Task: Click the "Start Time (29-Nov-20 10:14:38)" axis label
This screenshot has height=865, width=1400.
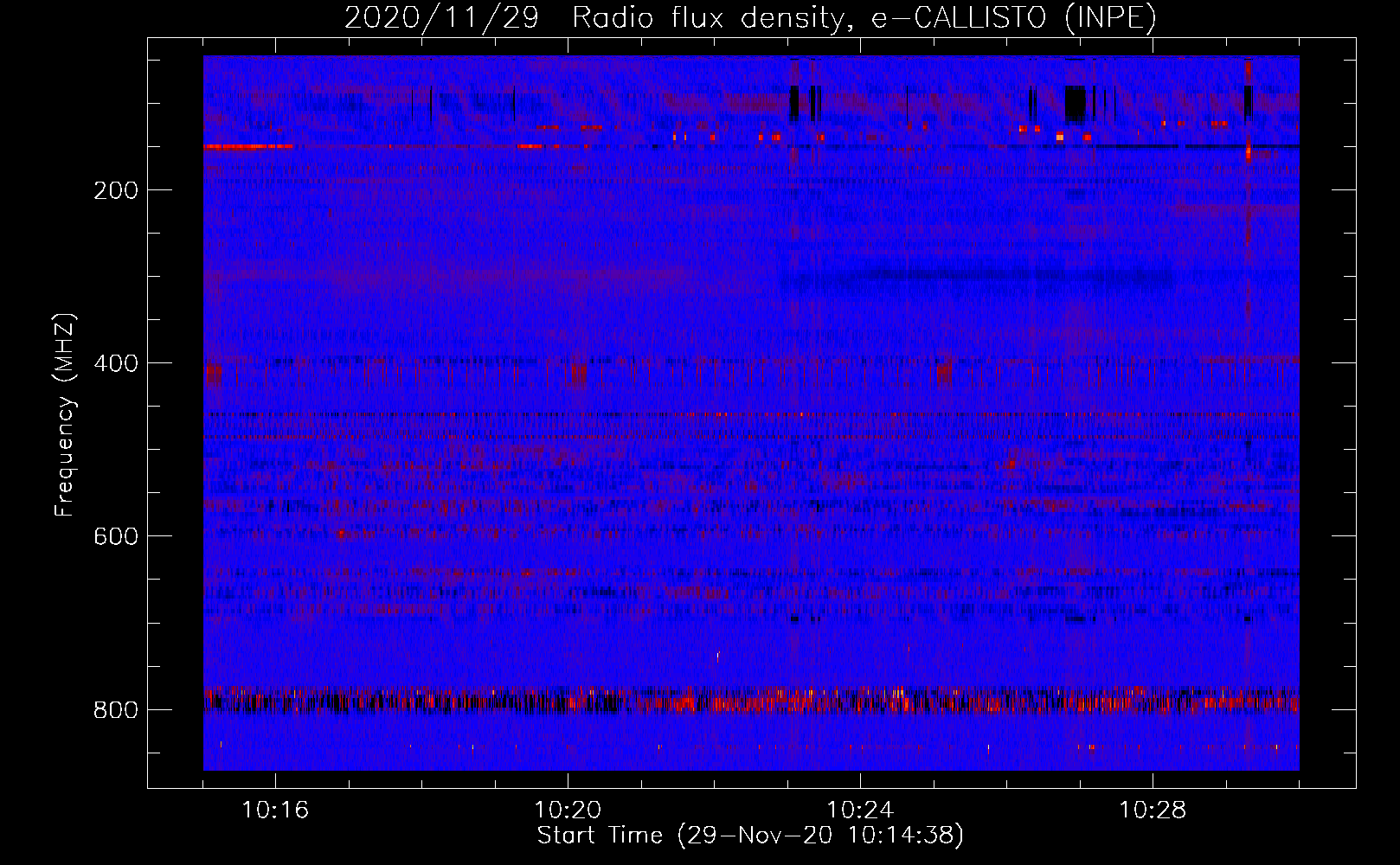Action: click(750, 836)
